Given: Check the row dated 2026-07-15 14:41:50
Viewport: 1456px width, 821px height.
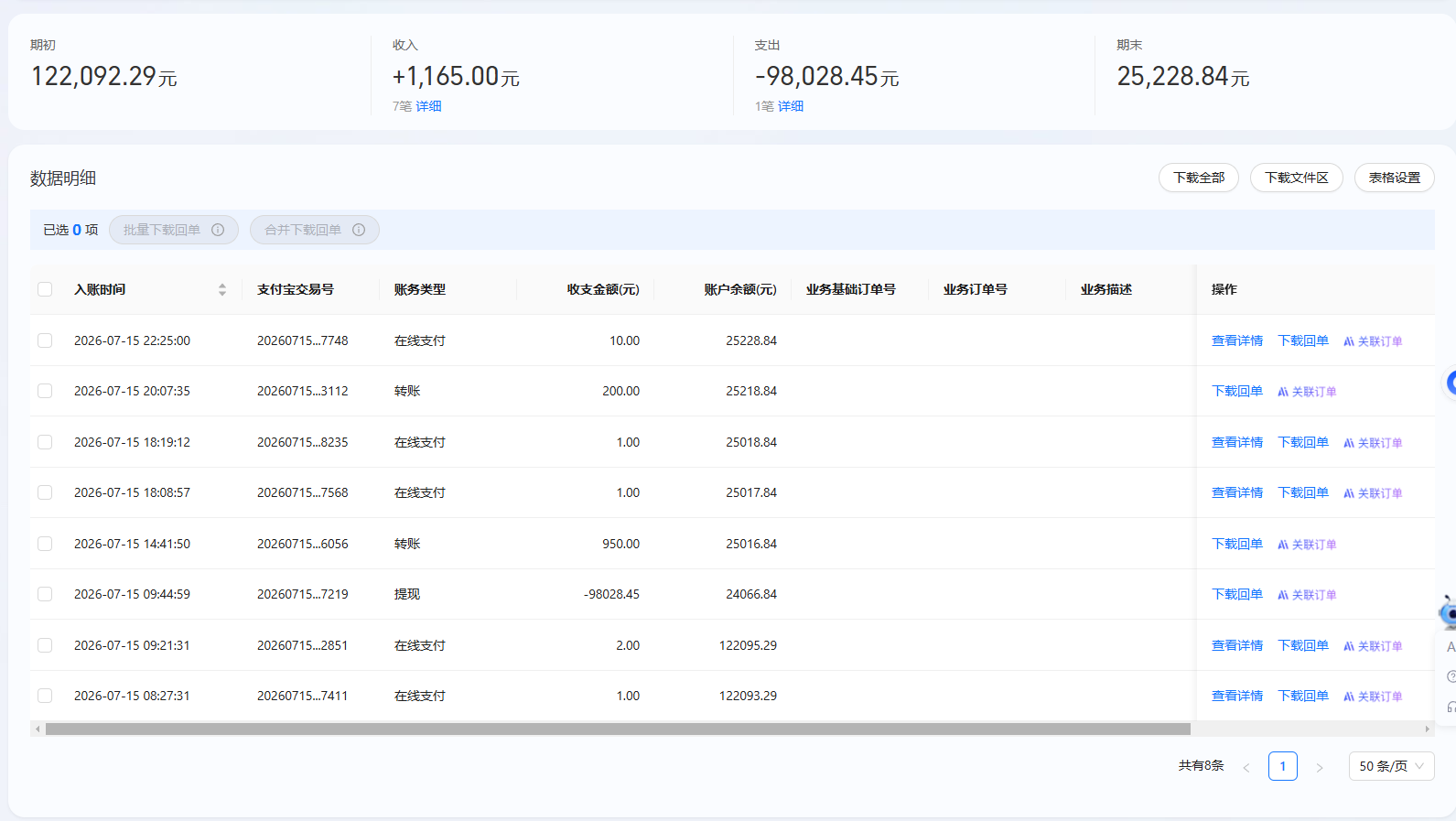Looking at the screenshot, I should [45, 544].
